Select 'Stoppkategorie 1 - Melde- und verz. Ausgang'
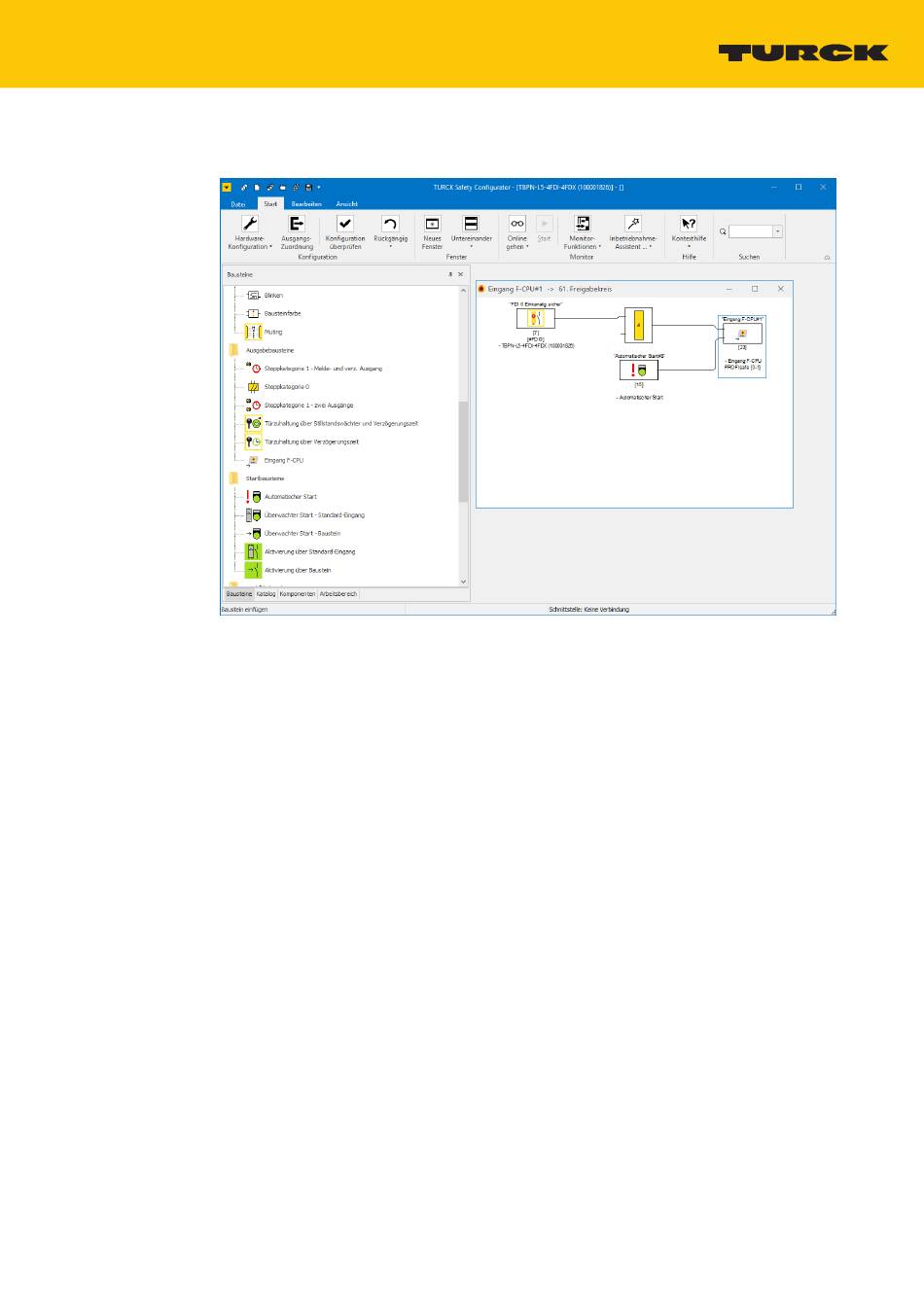The image size is (924, 1307). [324, 369]
